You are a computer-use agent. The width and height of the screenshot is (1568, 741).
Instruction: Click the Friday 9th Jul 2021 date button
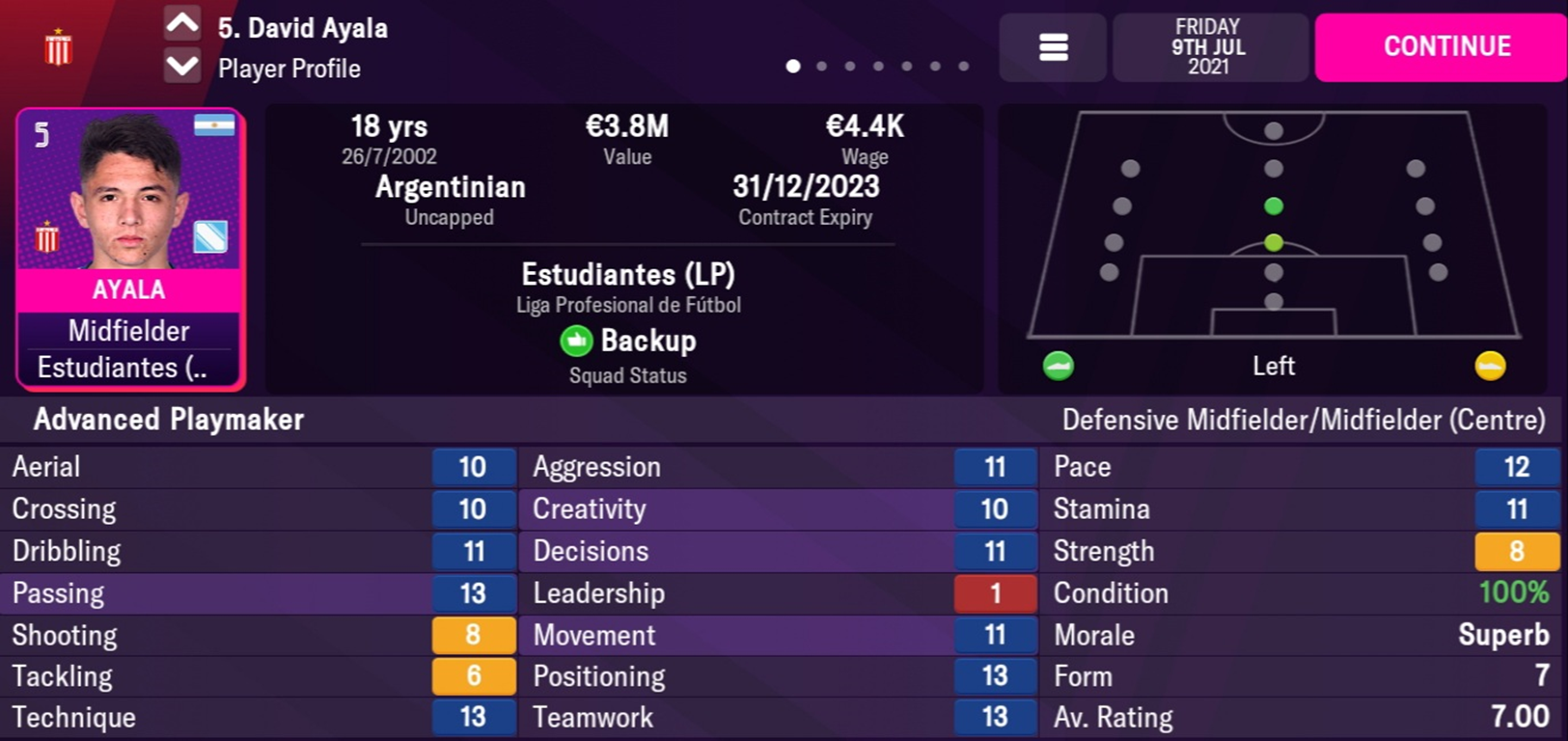coord(1208,47)
